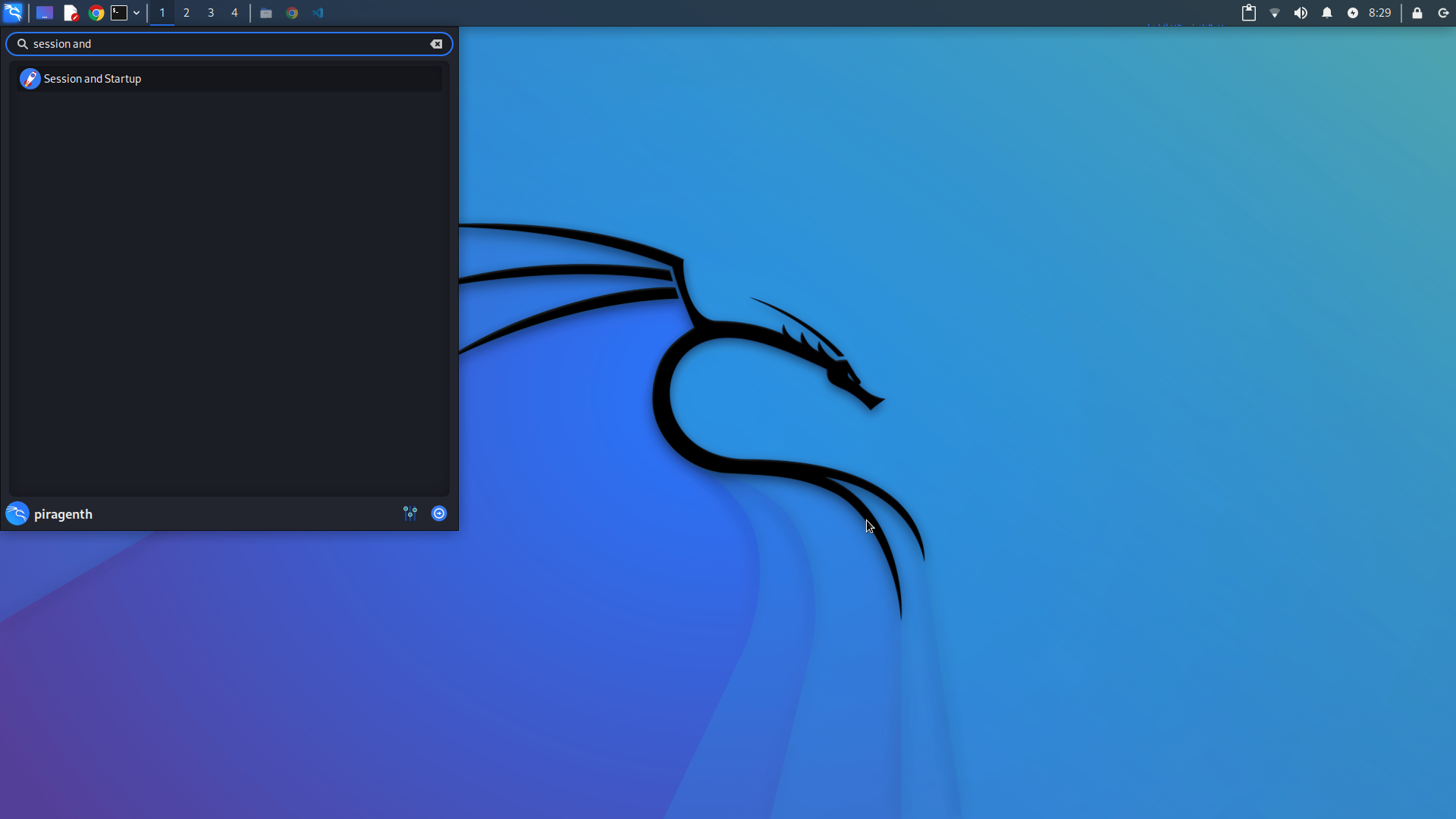
Task: Open Session and Startup result
Action: coord(93,79)
